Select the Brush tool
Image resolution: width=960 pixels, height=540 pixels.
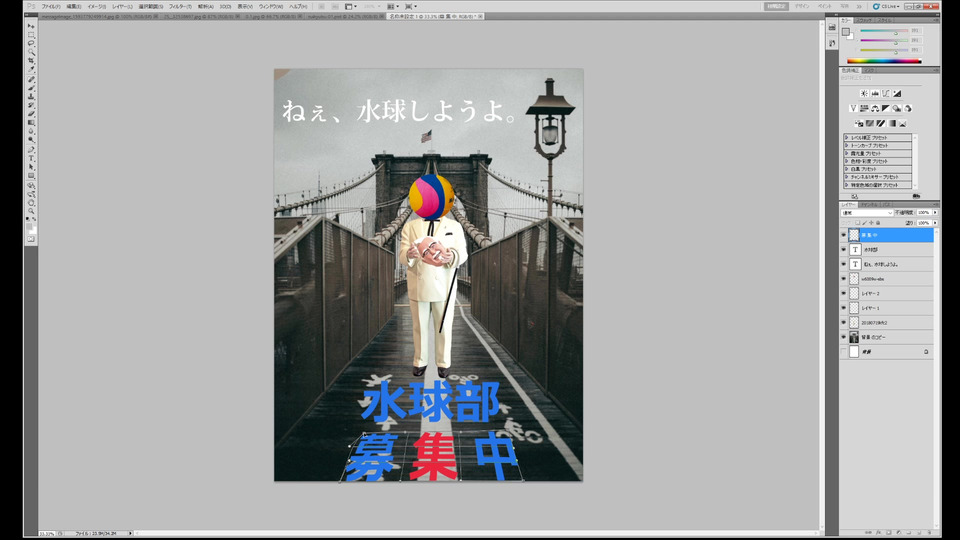[31, 88]
